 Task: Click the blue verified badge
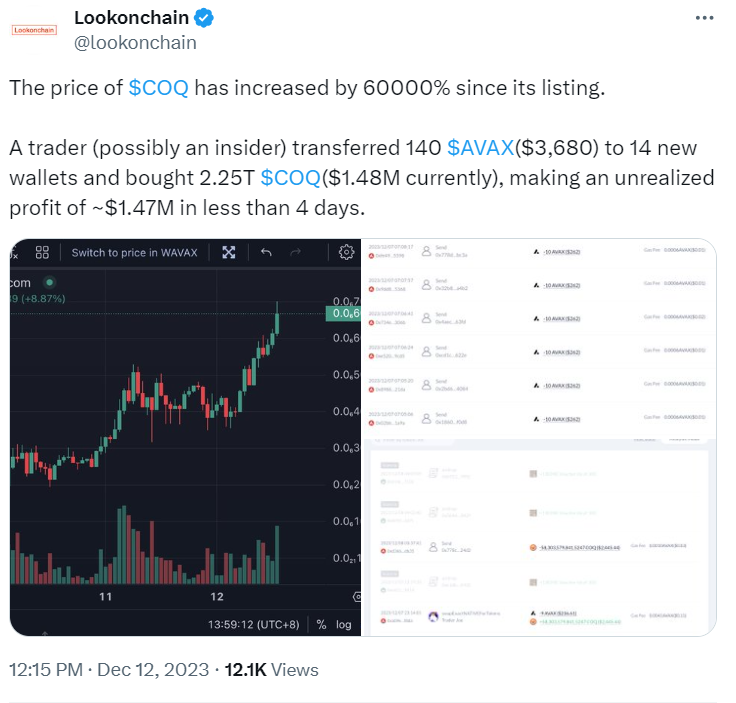[204, 18]
